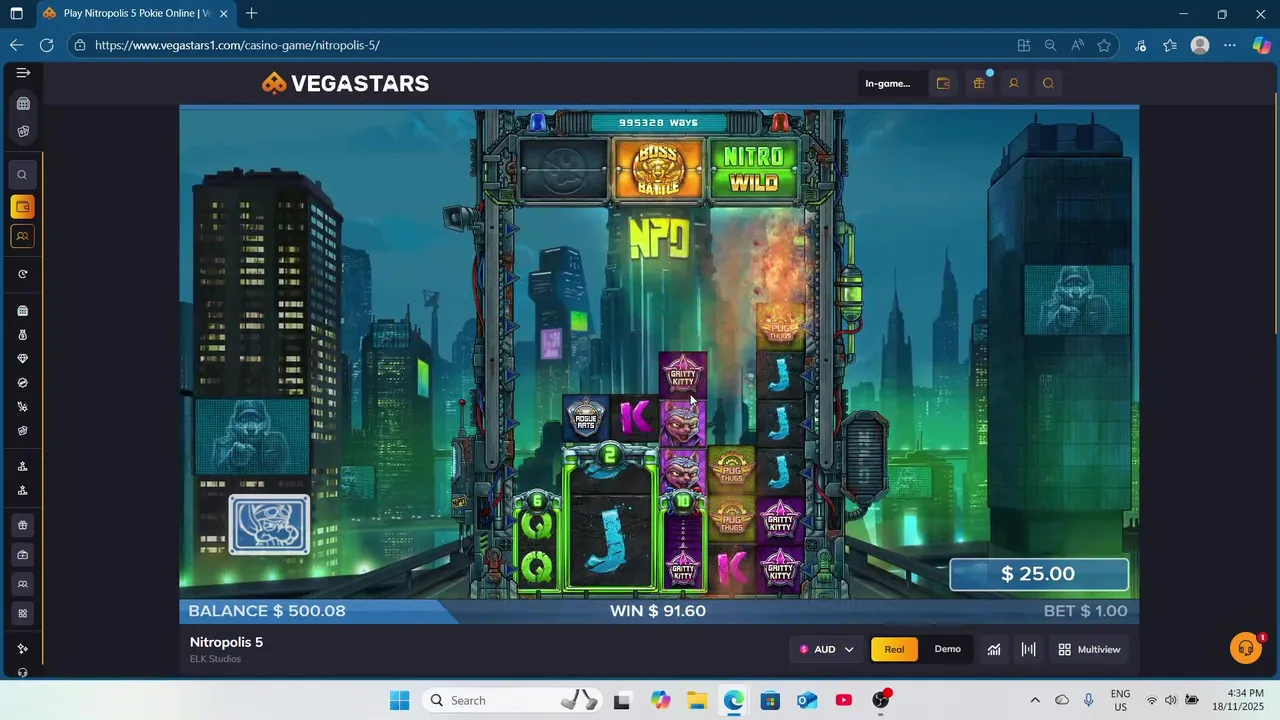Click the BALANCE $ 500.08 text

point(266,611)
